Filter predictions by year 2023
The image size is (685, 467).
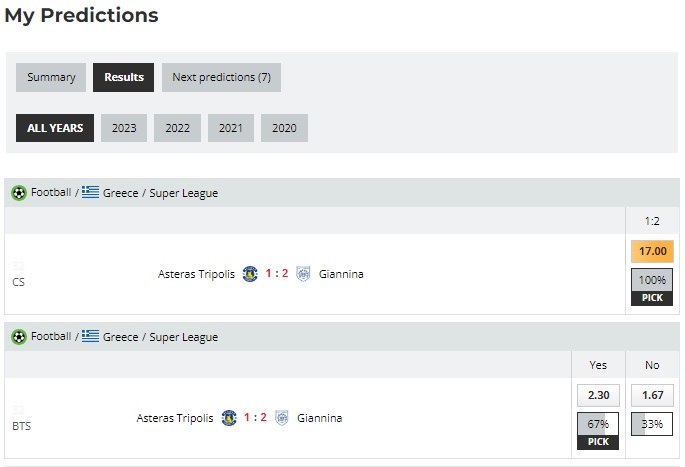[124, 128]
